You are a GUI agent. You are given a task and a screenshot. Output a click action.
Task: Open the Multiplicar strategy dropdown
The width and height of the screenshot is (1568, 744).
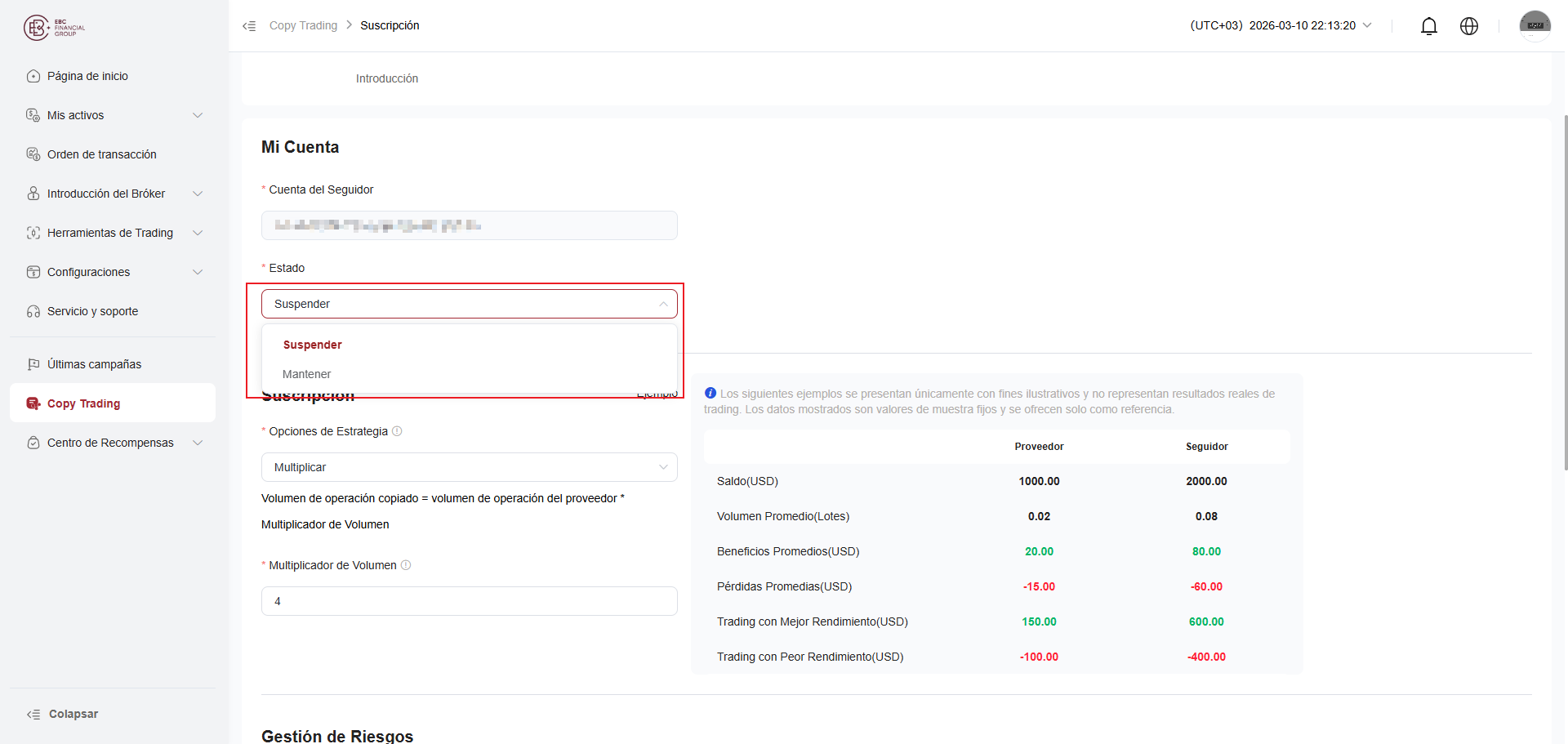pos(470,467)
